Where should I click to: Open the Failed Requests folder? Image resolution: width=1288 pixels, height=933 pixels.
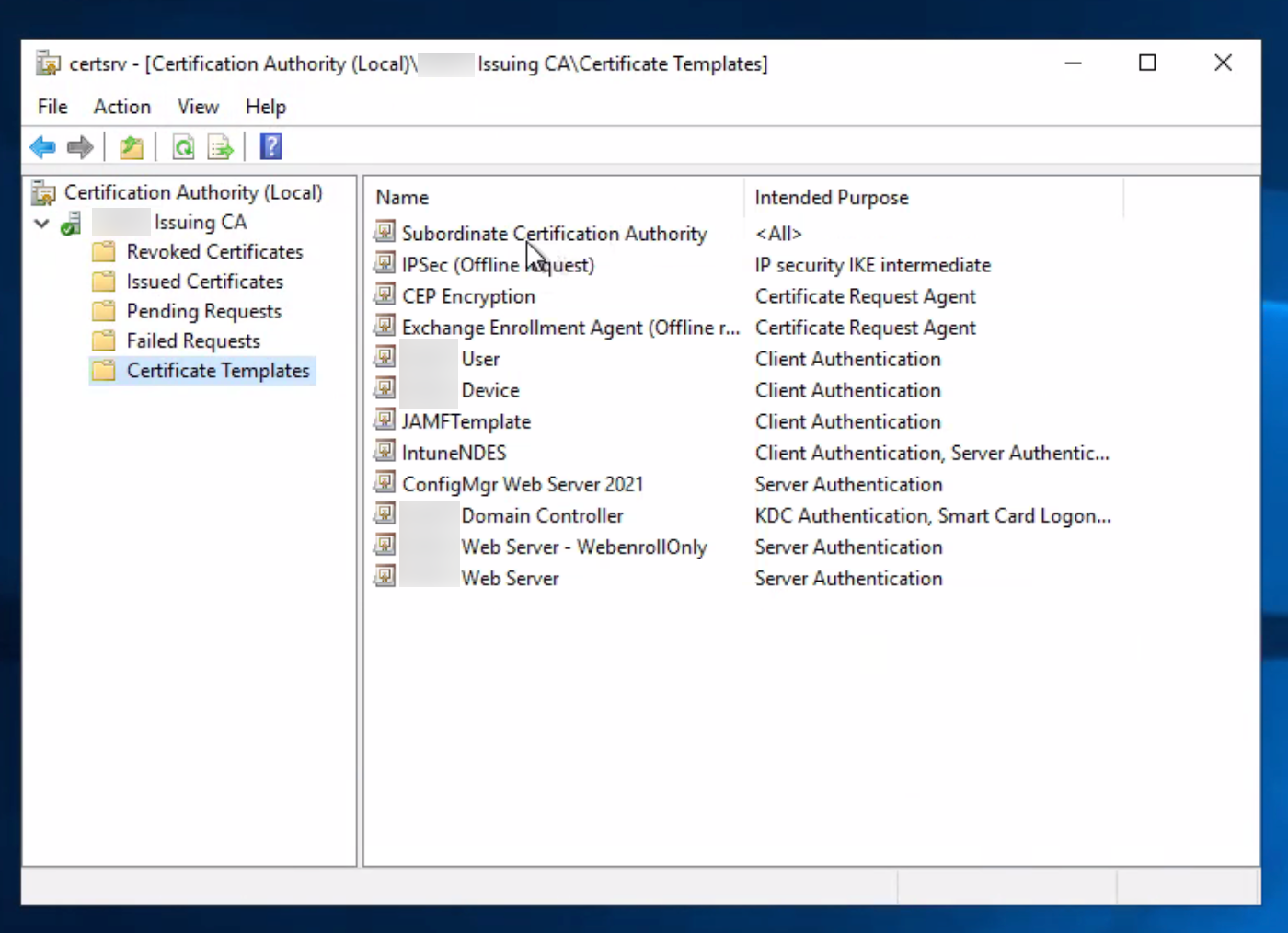tap(193, 341)
